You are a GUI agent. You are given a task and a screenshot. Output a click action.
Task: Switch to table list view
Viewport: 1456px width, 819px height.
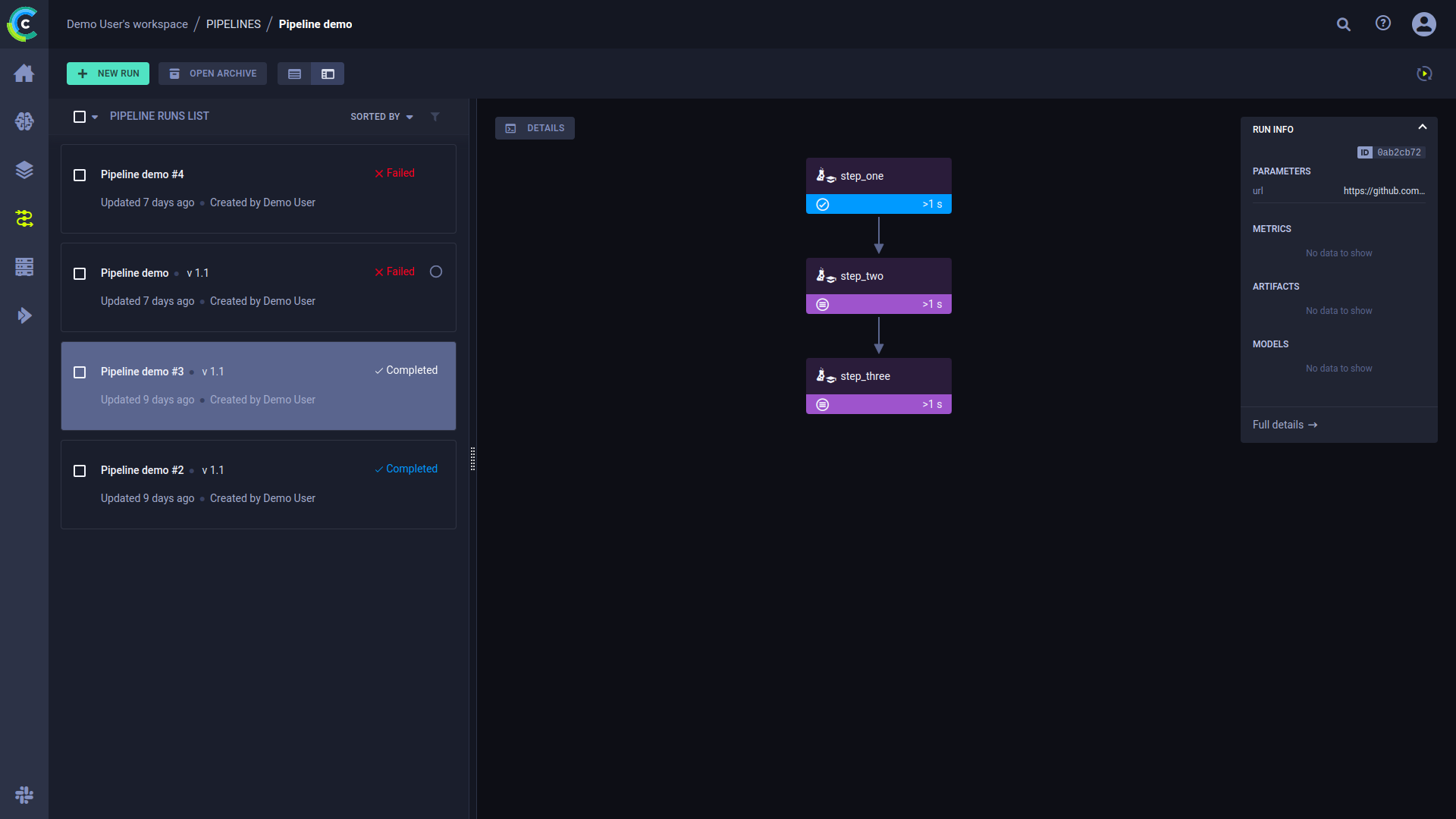[x=294, y=74]
